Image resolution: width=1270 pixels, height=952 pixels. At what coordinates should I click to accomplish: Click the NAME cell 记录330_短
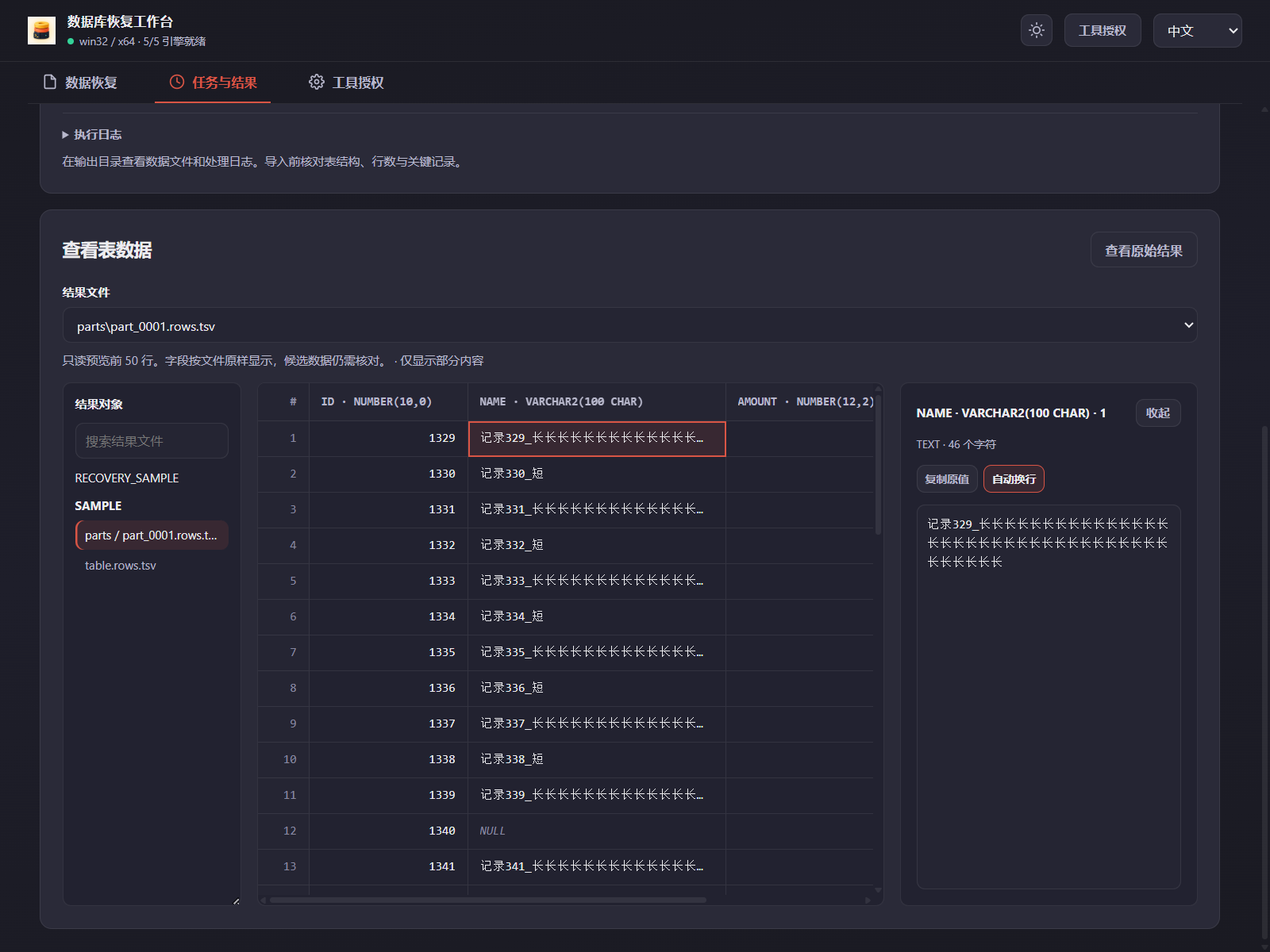(x=597, y=474)
